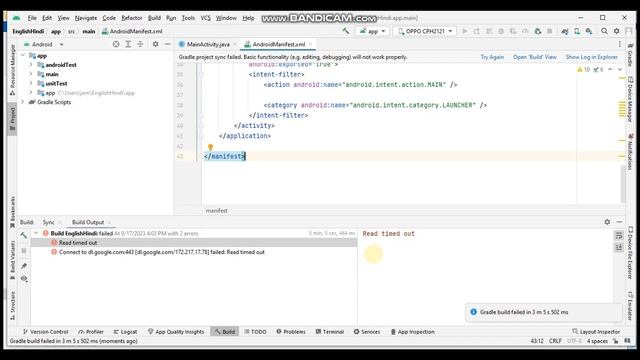Close the AndroidManifest.xml tab
This screenshot has height=360, width=640.
tap(311, 44)
